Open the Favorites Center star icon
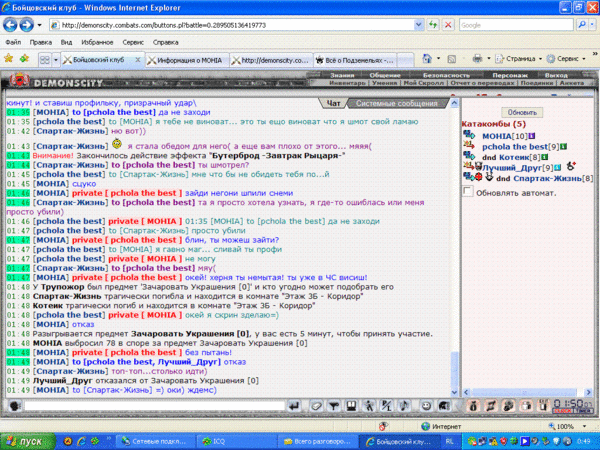Screen dimensions: 600x450 [8, 59]
